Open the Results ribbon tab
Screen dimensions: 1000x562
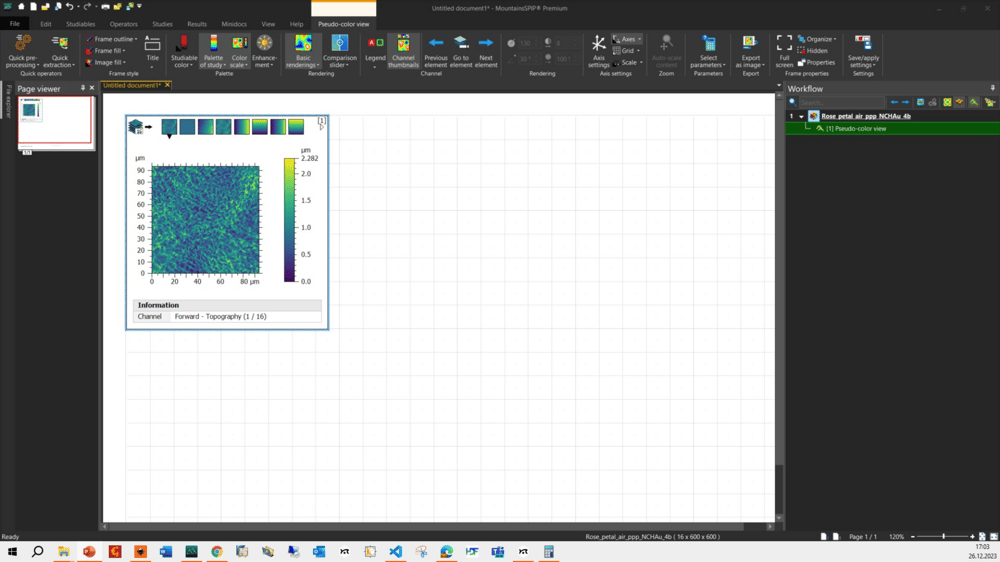coord(196,24)
